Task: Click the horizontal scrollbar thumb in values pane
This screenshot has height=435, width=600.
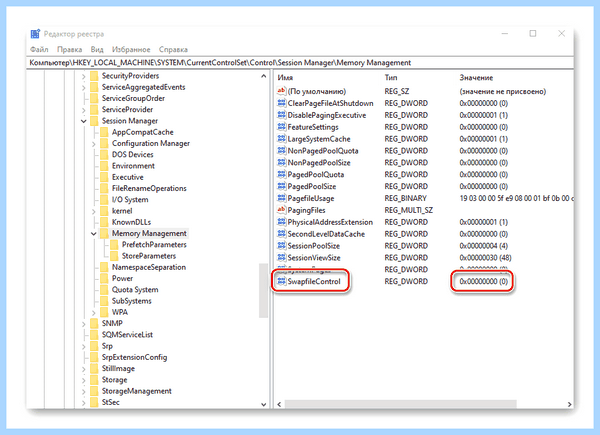Action: pyautogui.click(x=401, y=404)
